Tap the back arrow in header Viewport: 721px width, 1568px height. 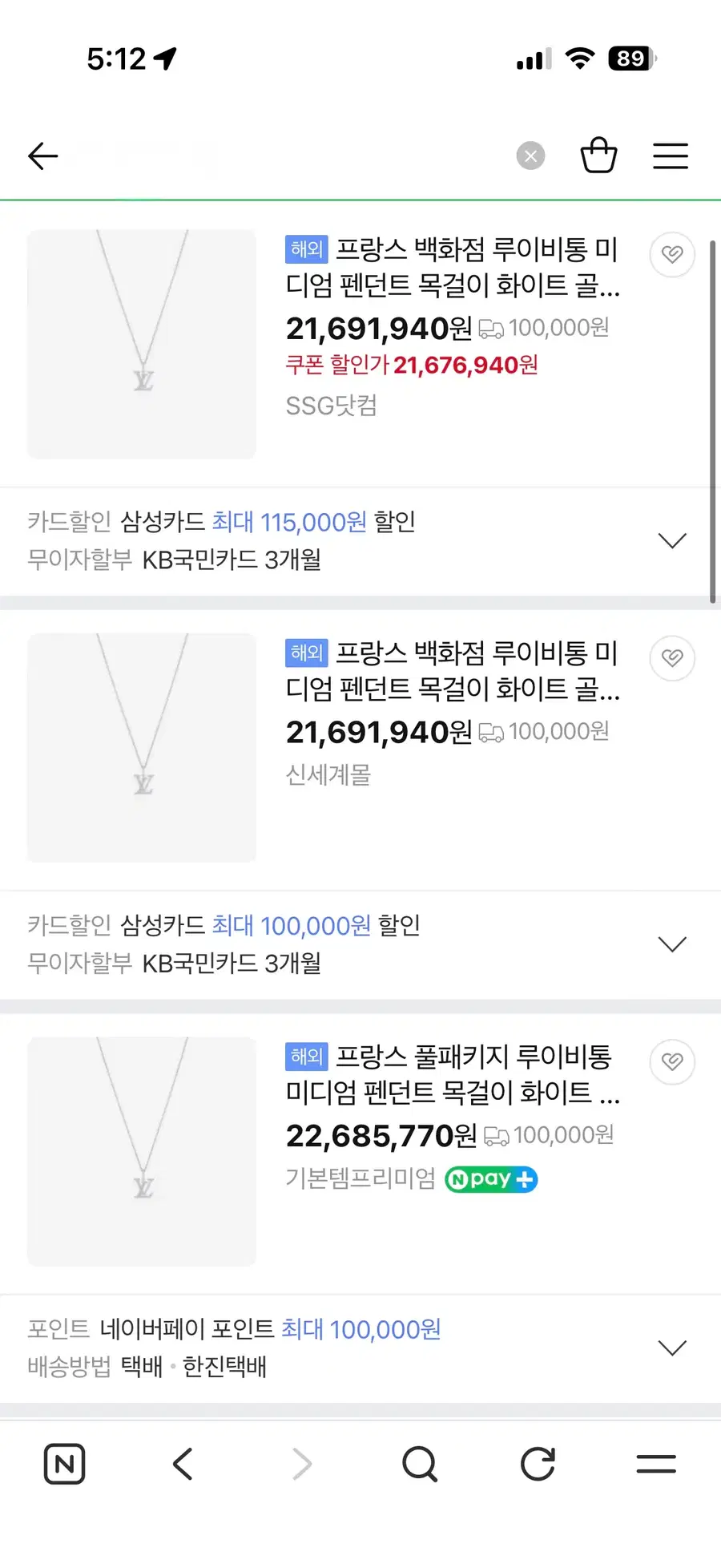click(43, 156)
